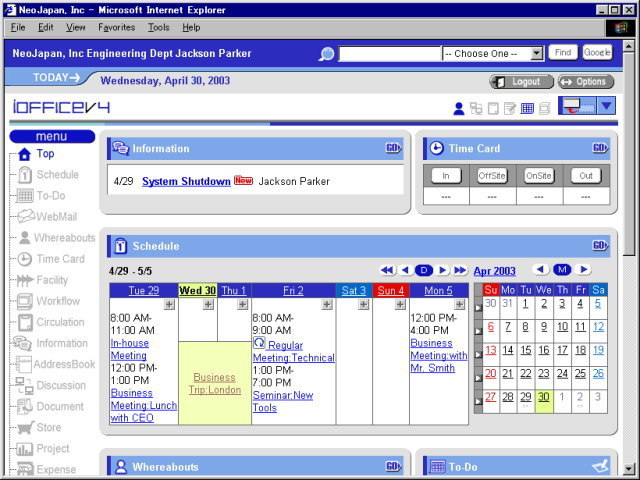Open the View menu
Image resolution: width=640 pixels, height=480 pixels.
point(76,27)
